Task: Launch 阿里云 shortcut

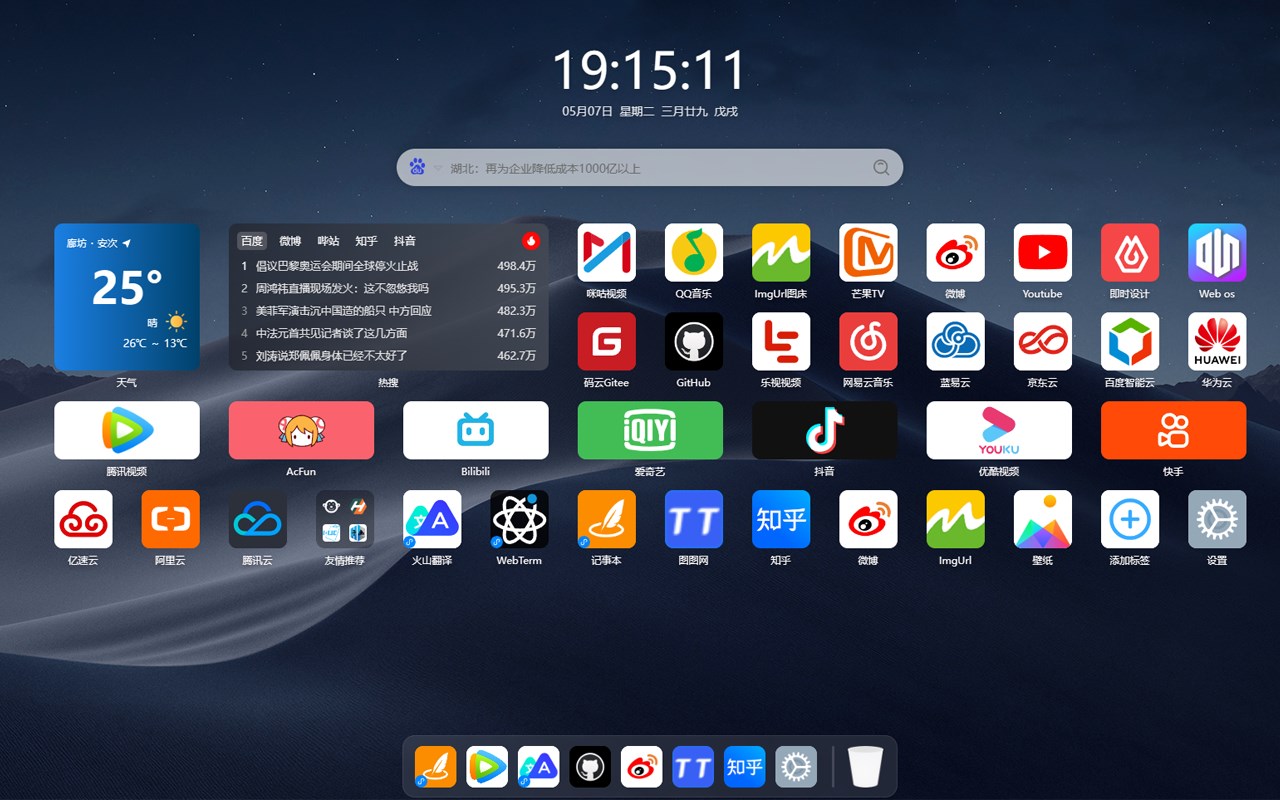Action: (x=170, y=519)
